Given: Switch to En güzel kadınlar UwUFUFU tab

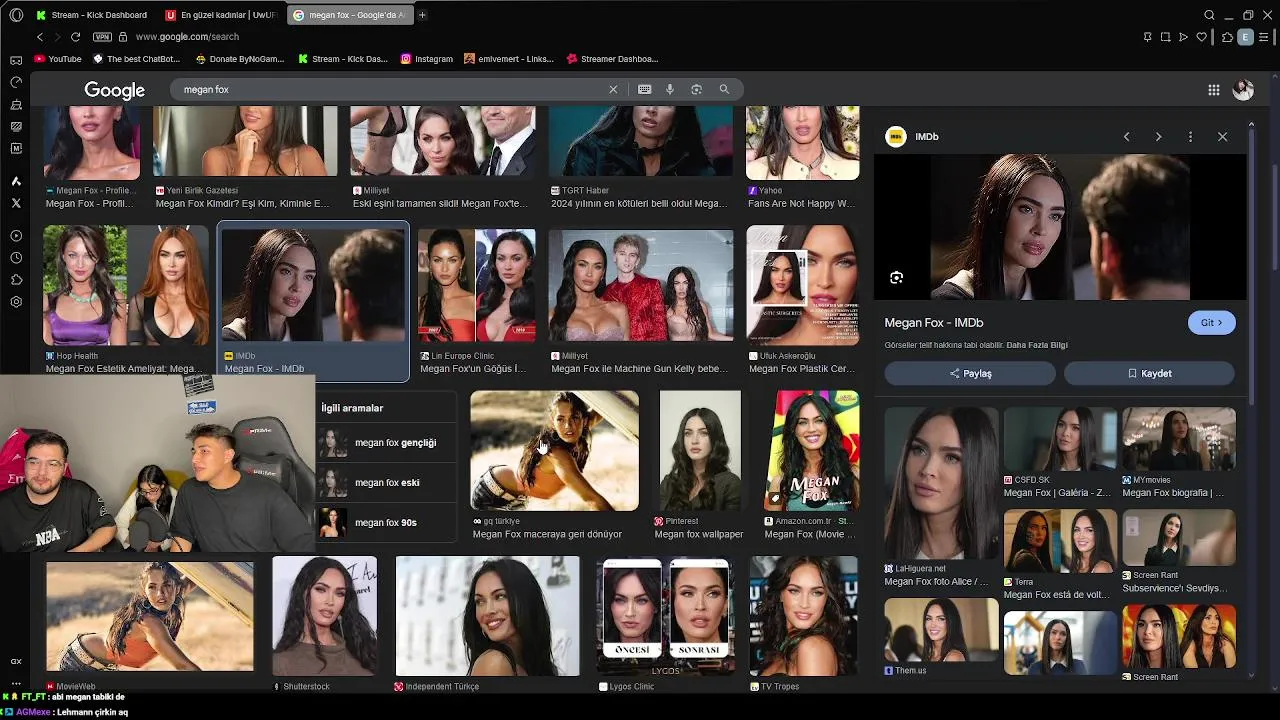Looking at the screenshot, I should coord(222,15).
